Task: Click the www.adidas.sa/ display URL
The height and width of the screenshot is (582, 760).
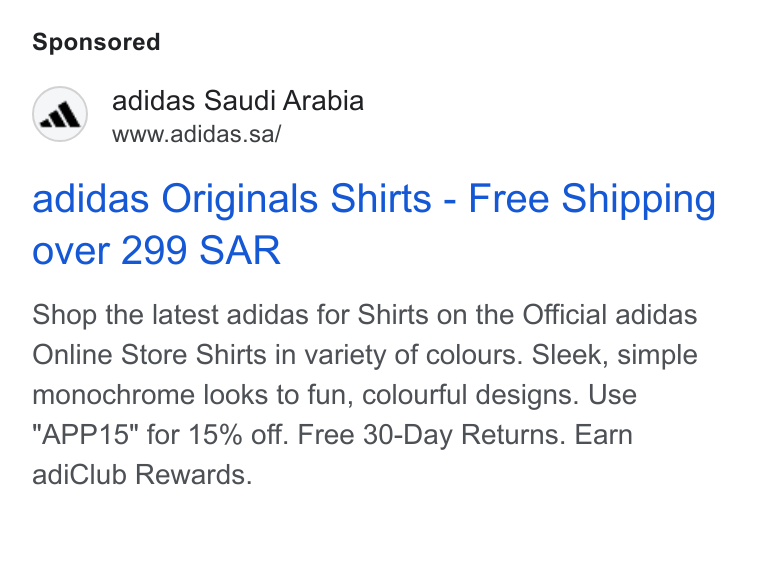Action: [x=196, y=134]
